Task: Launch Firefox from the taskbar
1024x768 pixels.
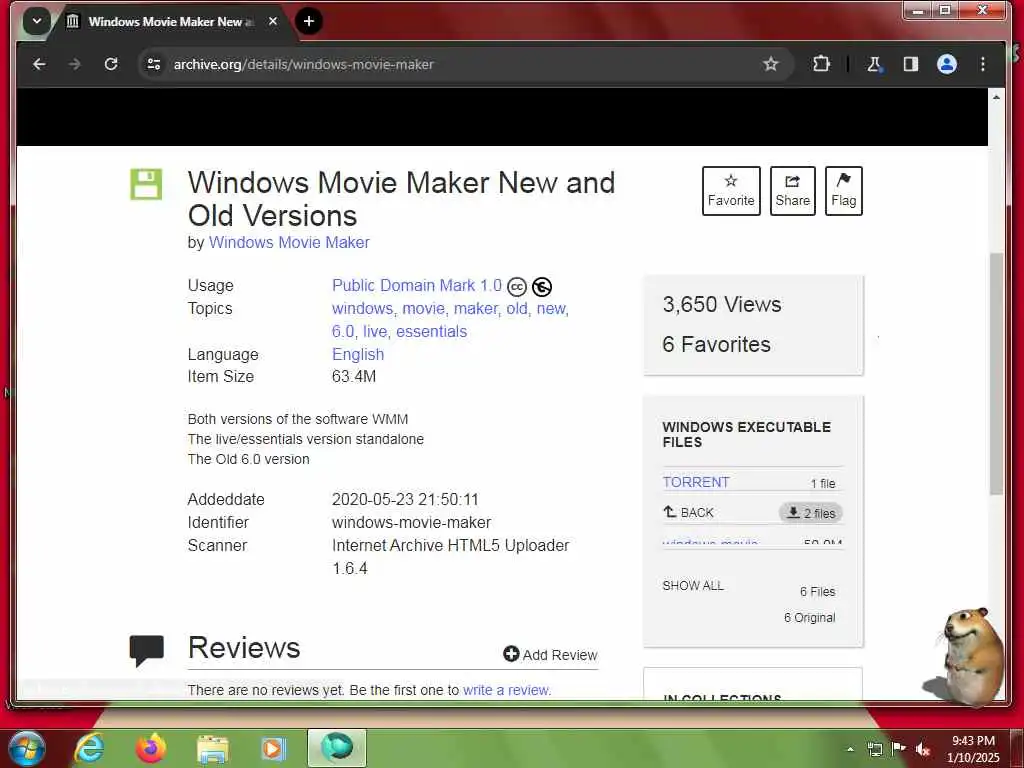Action: [151, 748]
